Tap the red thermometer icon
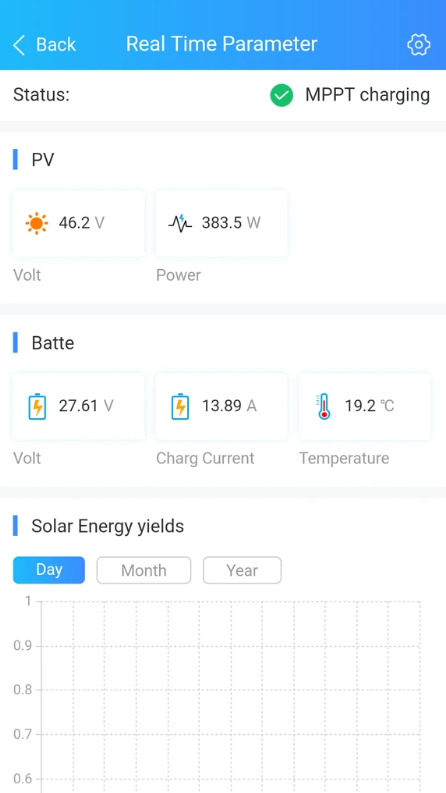The image size is (446, 793). tap(324, 406)
